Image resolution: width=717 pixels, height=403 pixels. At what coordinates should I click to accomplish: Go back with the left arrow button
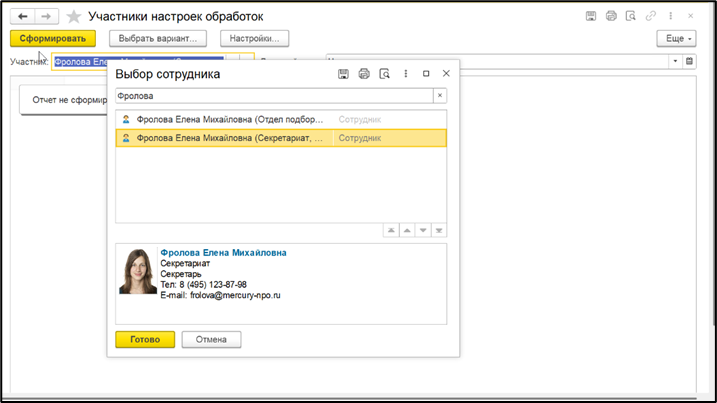22,16
